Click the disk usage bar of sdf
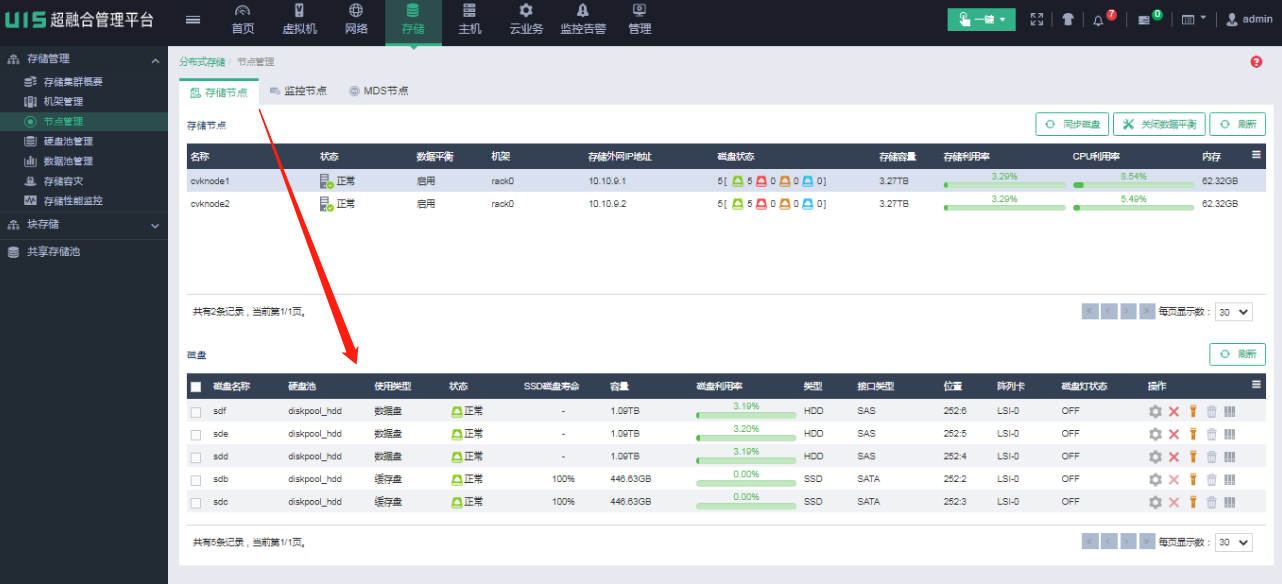 click(x=746, y=412)
